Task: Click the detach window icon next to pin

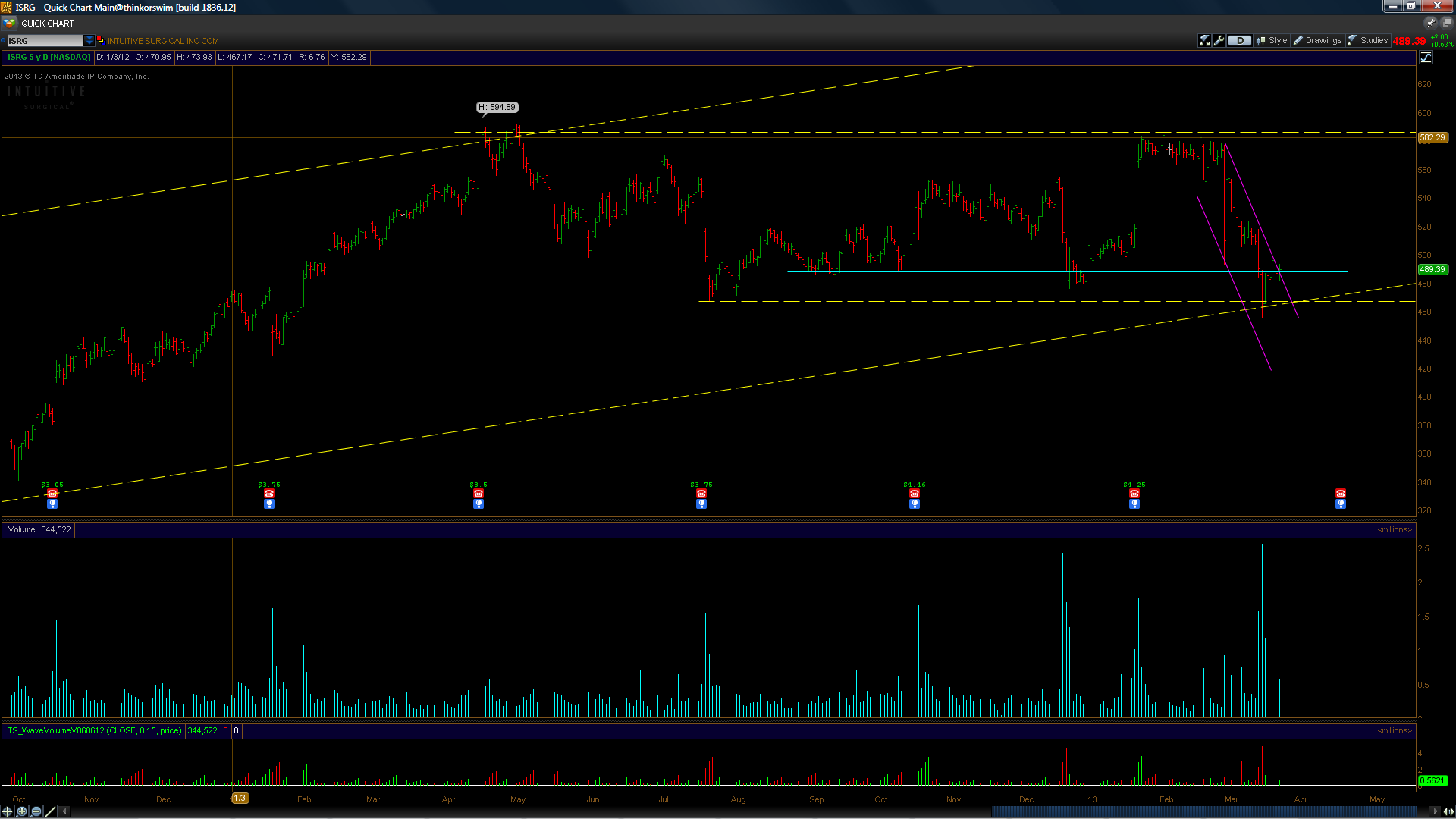Action: (x=1446, y=23)
